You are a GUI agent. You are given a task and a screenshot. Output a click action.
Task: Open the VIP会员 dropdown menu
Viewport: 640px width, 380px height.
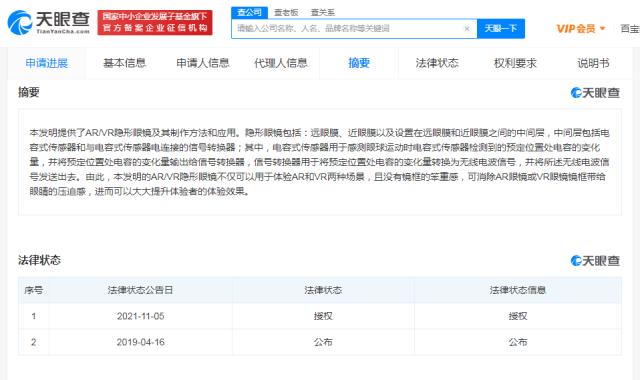581,29
